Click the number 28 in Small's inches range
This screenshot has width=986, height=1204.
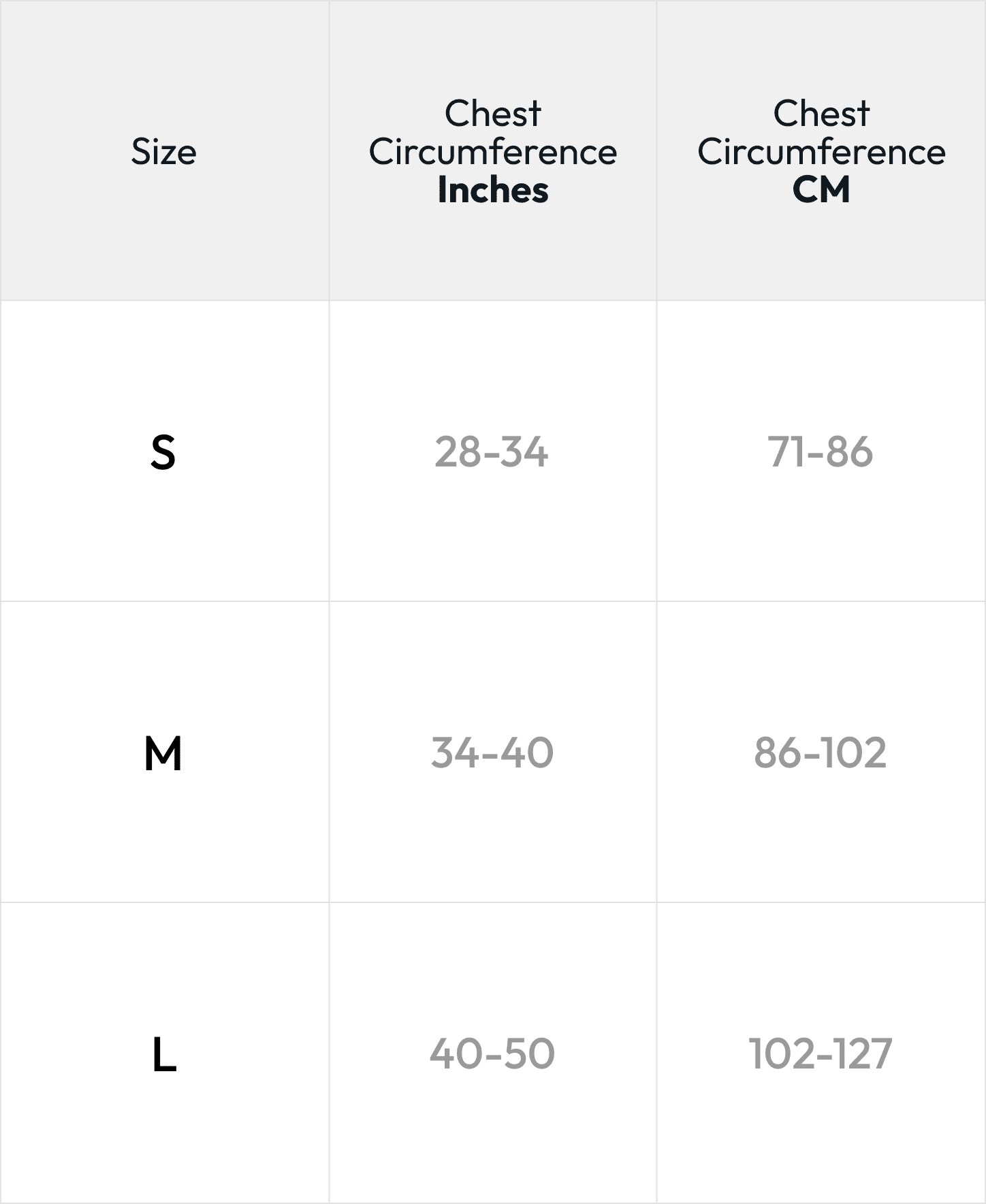(458, 451)
